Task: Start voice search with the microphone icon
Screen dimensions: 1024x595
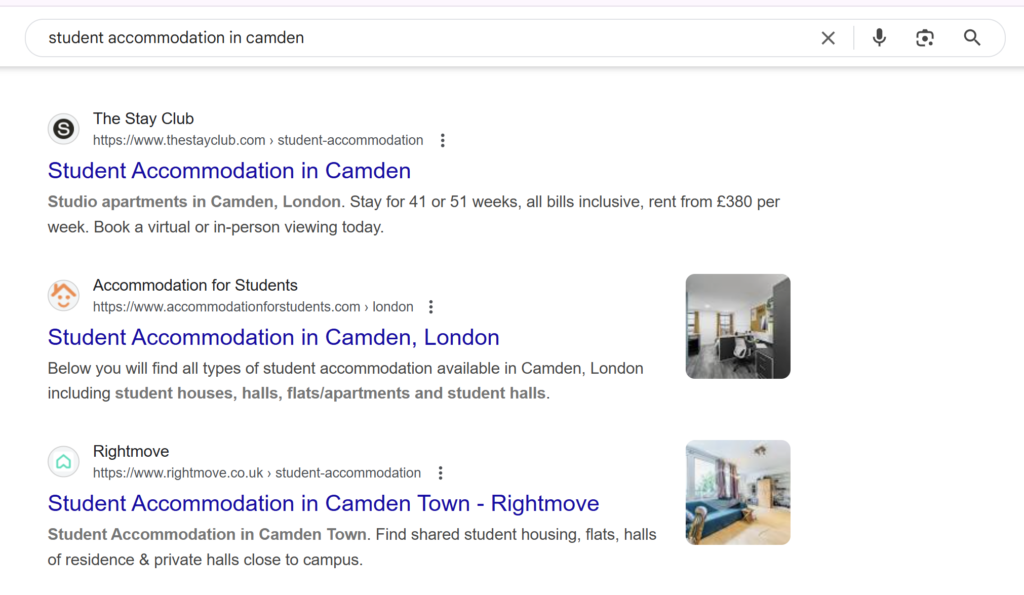Action: 879,38
